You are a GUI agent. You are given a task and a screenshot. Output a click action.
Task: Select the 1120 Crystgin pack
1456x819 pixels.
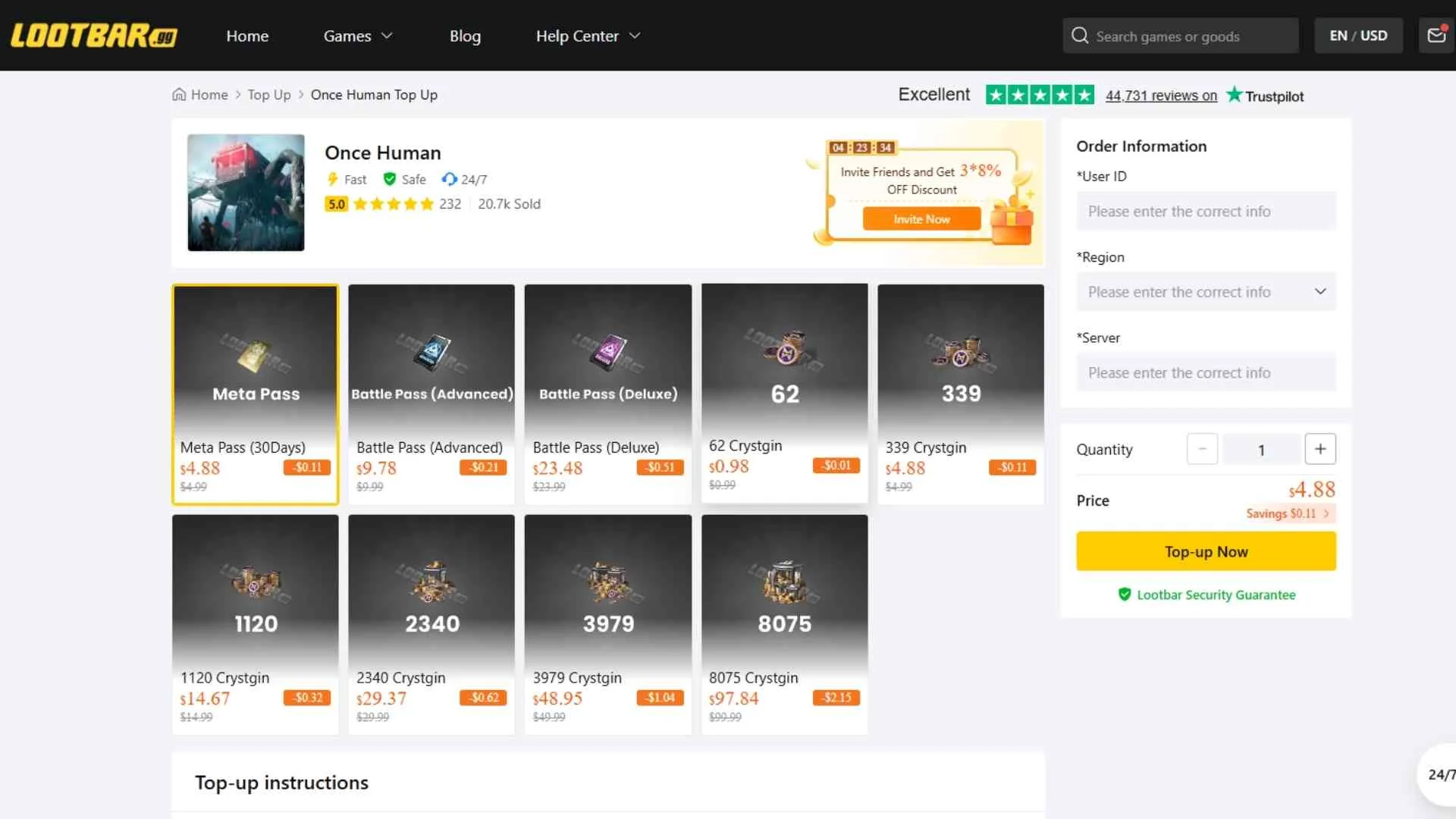pyautogui.click(x=256, y=625)
